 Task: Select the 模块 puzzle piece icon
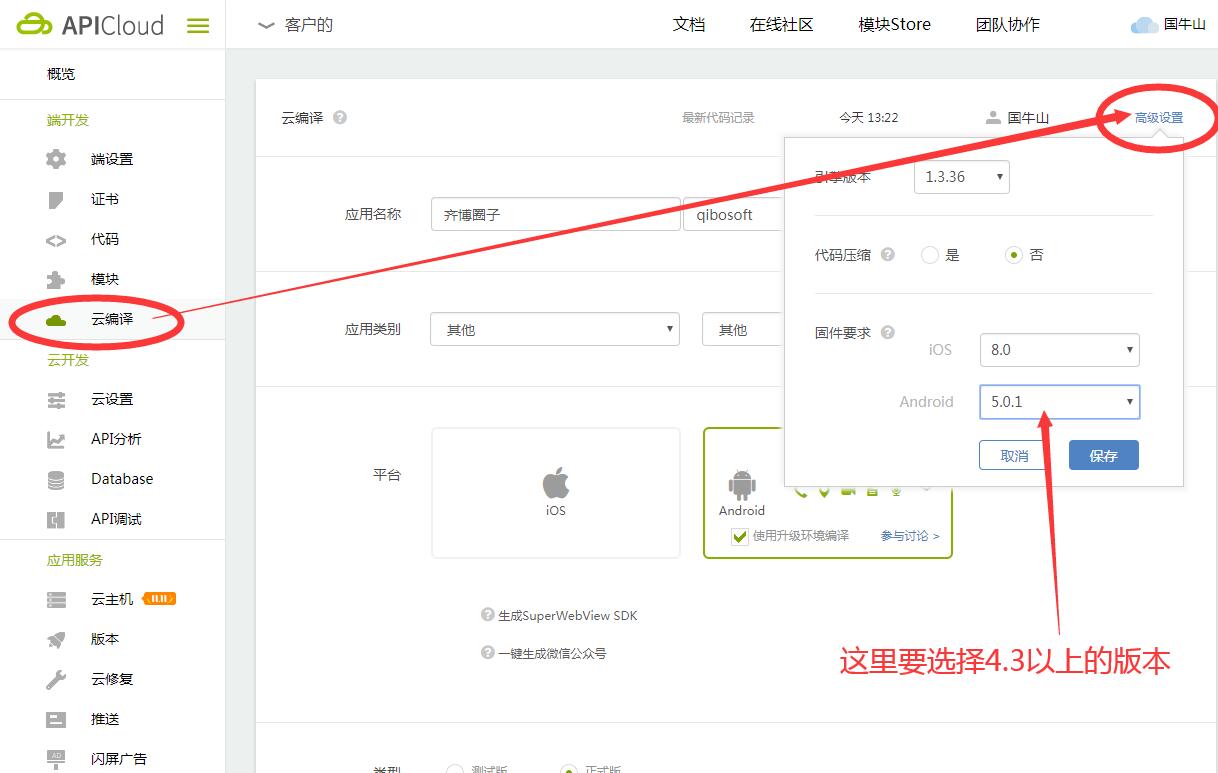coord(56,280)
